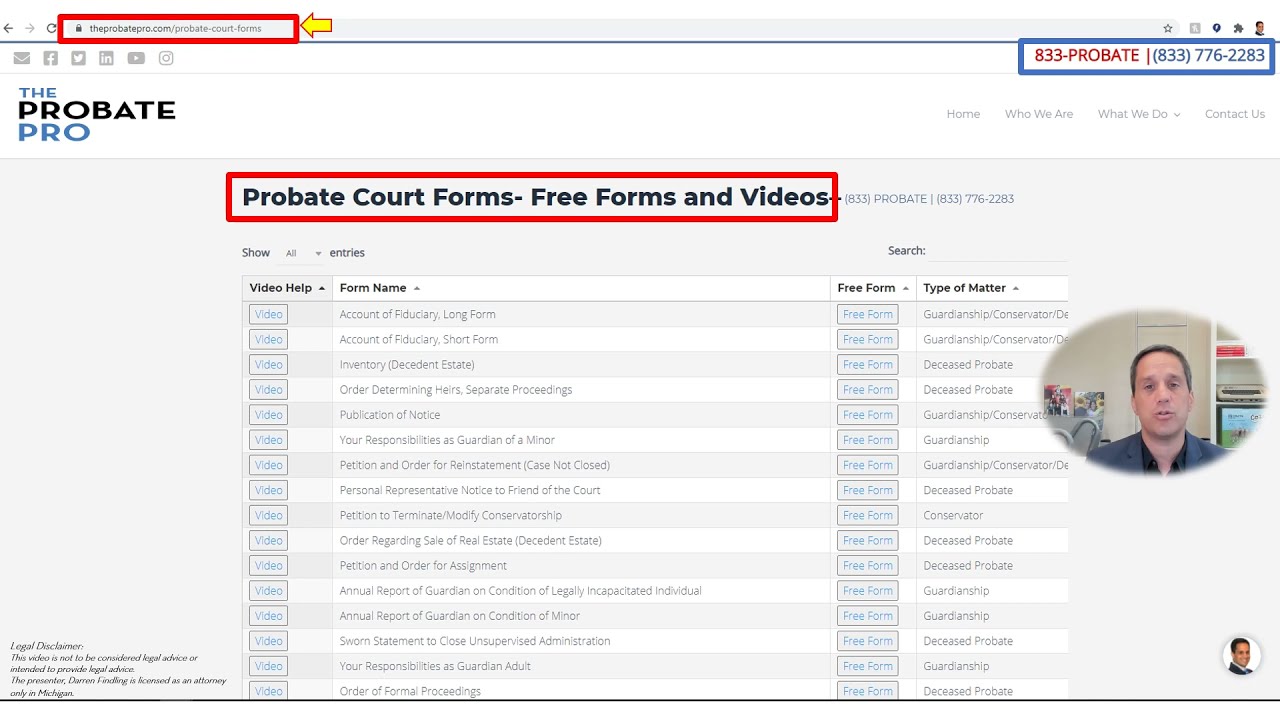Viewport: 1280px width, 720px height.
Task: Watch Video for Petition to Terminate/Modify Conservatorship
Action: [x=268, y=515]
